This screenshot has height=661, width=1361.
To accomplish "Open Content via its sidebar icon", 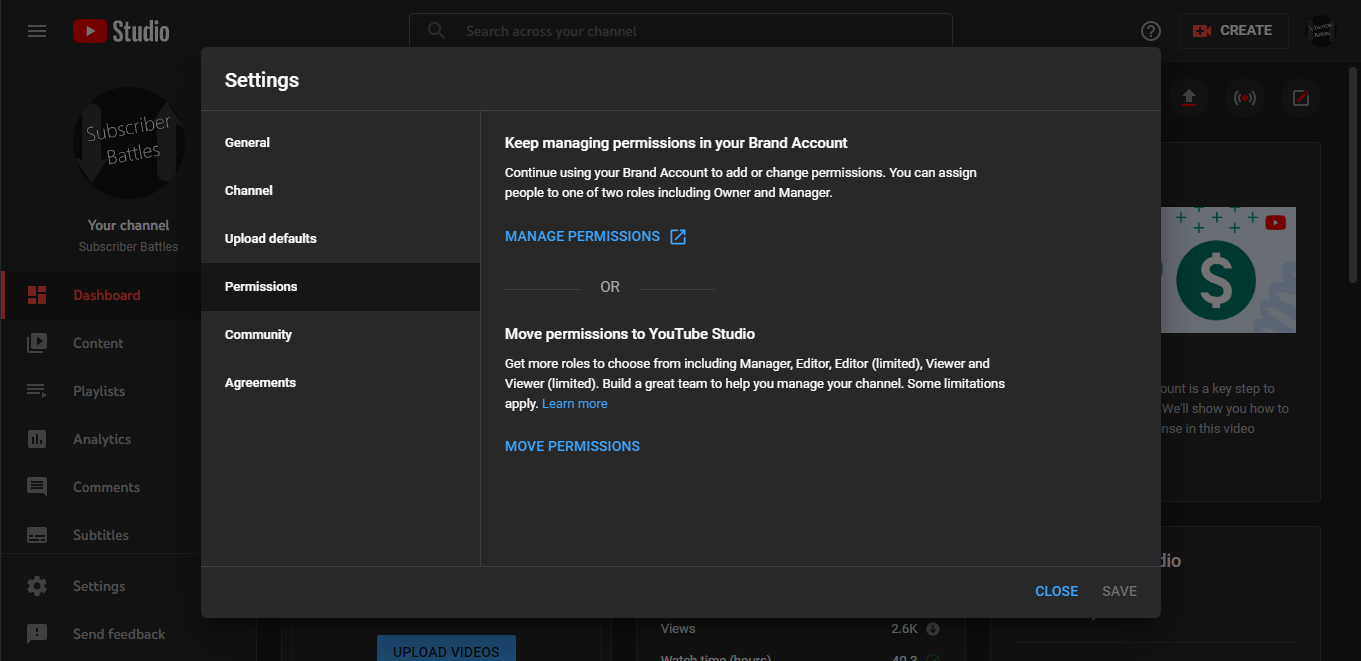I will click(x=37, y=343).
